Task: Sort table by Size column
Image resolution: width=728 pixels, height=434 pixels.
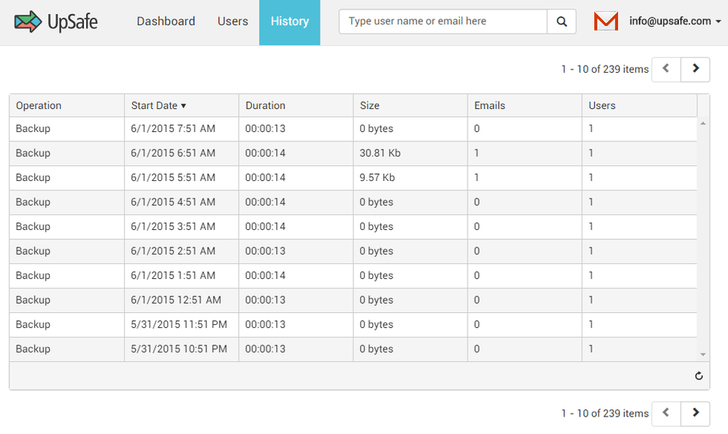Action: pyautogui.click(x=370, y=106)
